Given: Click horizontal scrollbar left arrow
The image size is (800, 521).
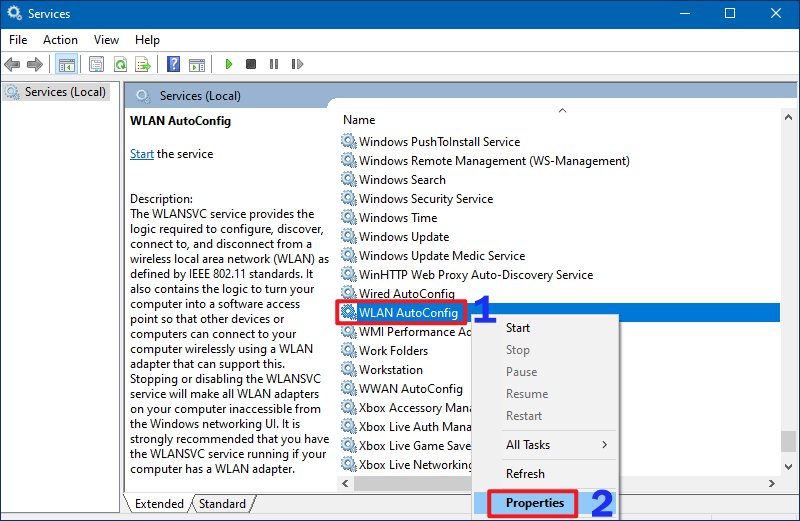Looking at the screenshot, I should tap(345, 483).
